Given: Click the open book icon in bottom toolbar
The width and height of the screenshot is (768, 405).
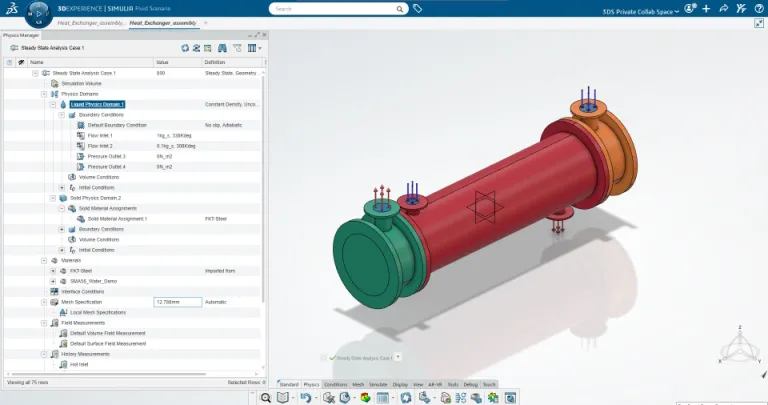Looking at the screenshot, I should pos(283,398).
